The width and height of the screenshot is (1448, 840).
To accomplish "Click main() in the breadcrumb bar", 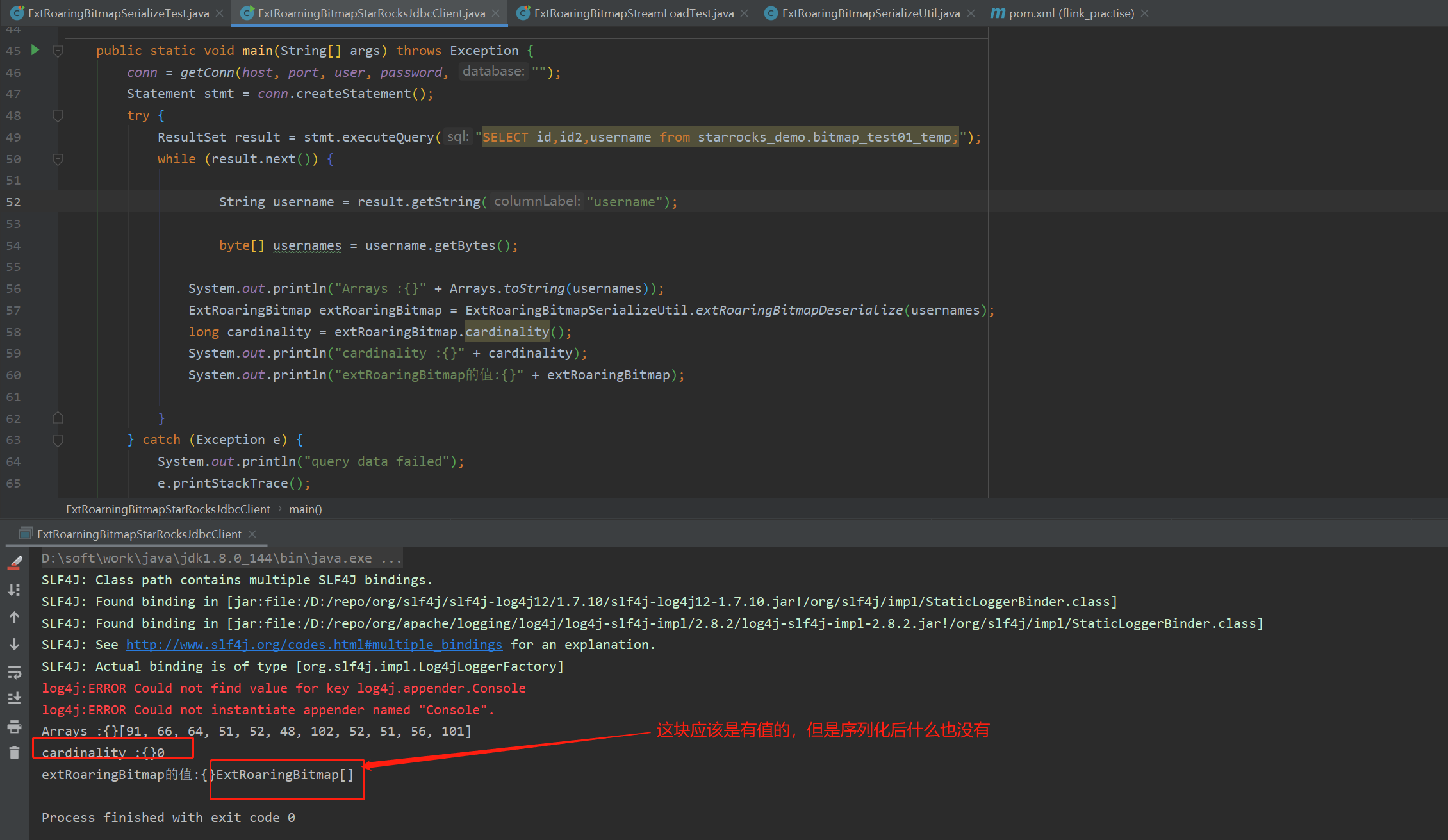I will point(306,509).
